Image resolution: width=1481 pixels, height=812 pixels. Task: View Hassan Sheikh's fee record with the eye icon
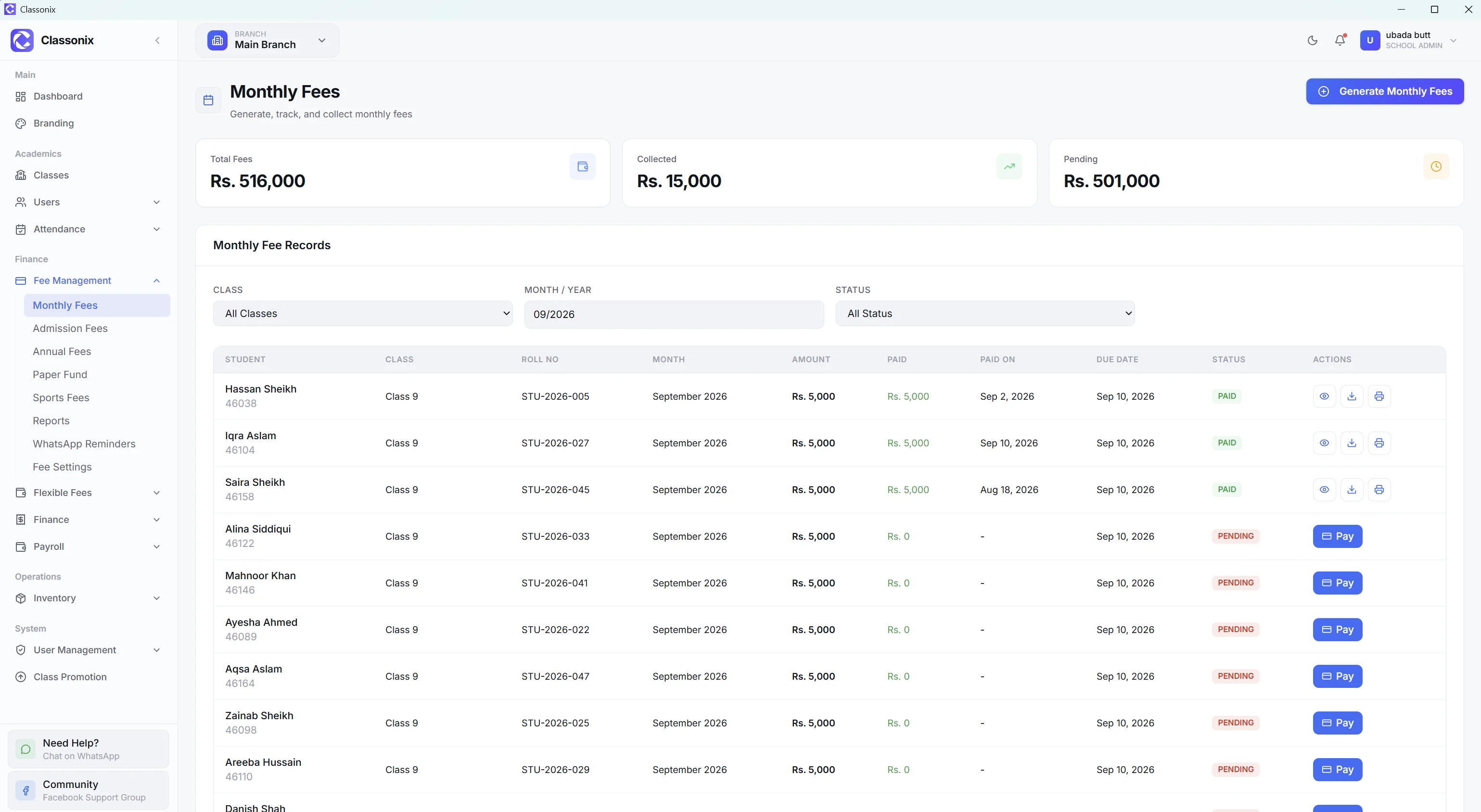click(x=1324, y=396)
